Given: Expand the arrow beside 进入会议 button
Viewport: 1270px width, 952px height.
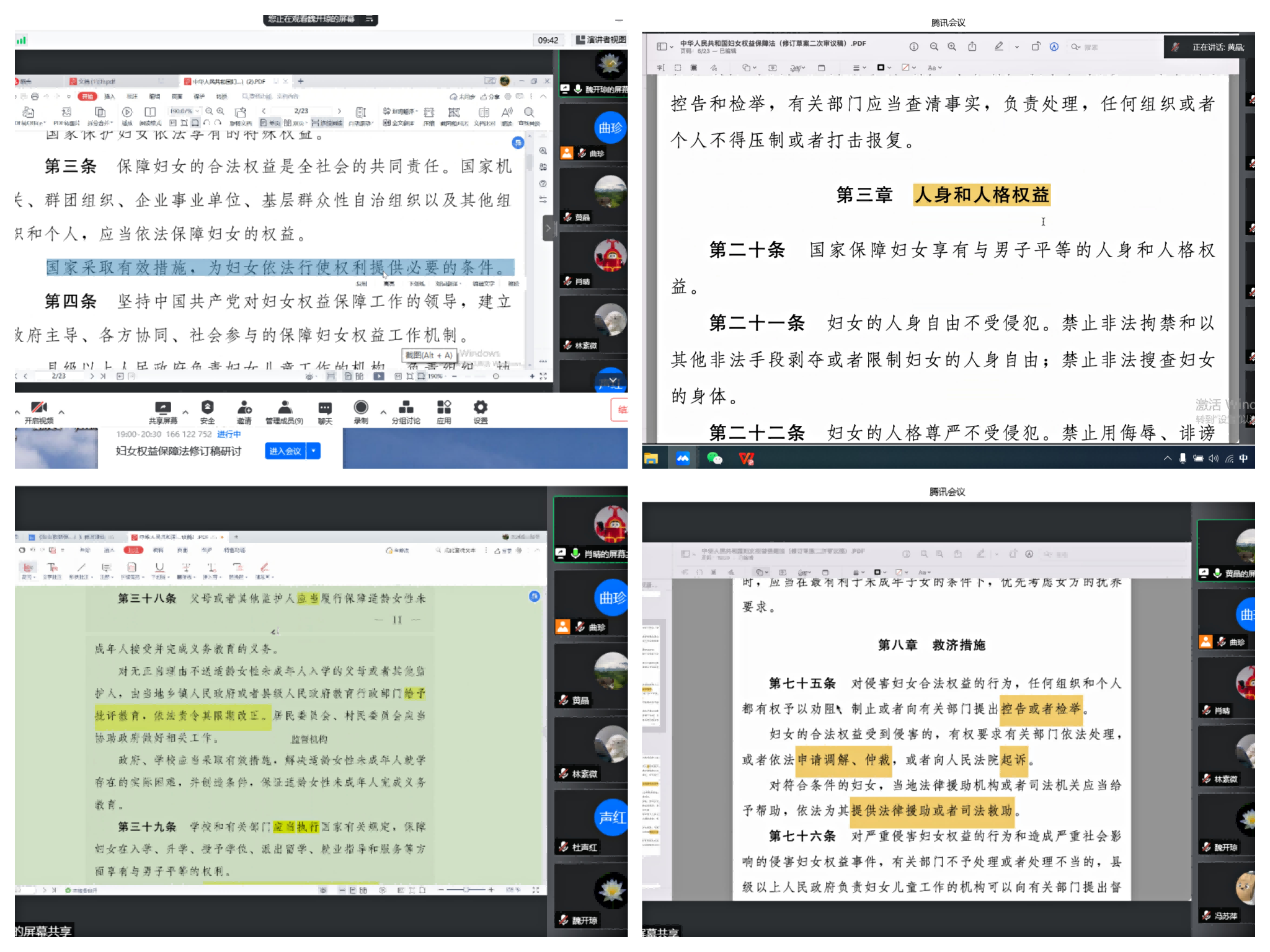Looking at the screenshot, I should click(314, 451).
